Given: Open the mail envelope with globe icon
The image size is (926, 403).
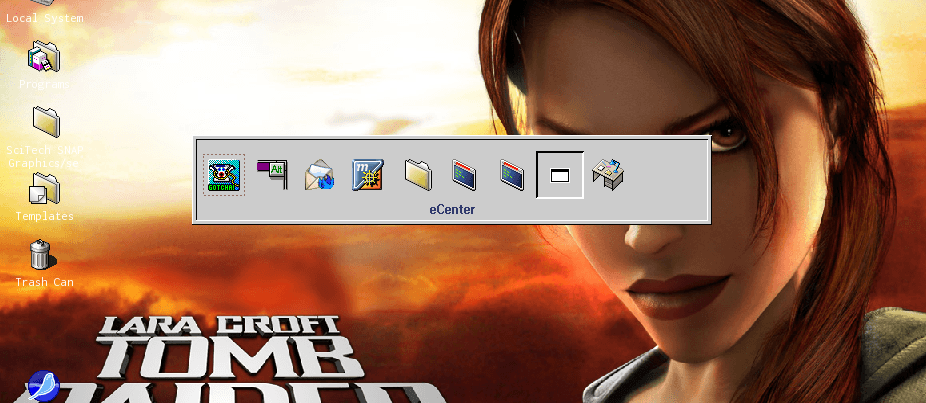Looking at the screenshot, I should pos(319,175).
